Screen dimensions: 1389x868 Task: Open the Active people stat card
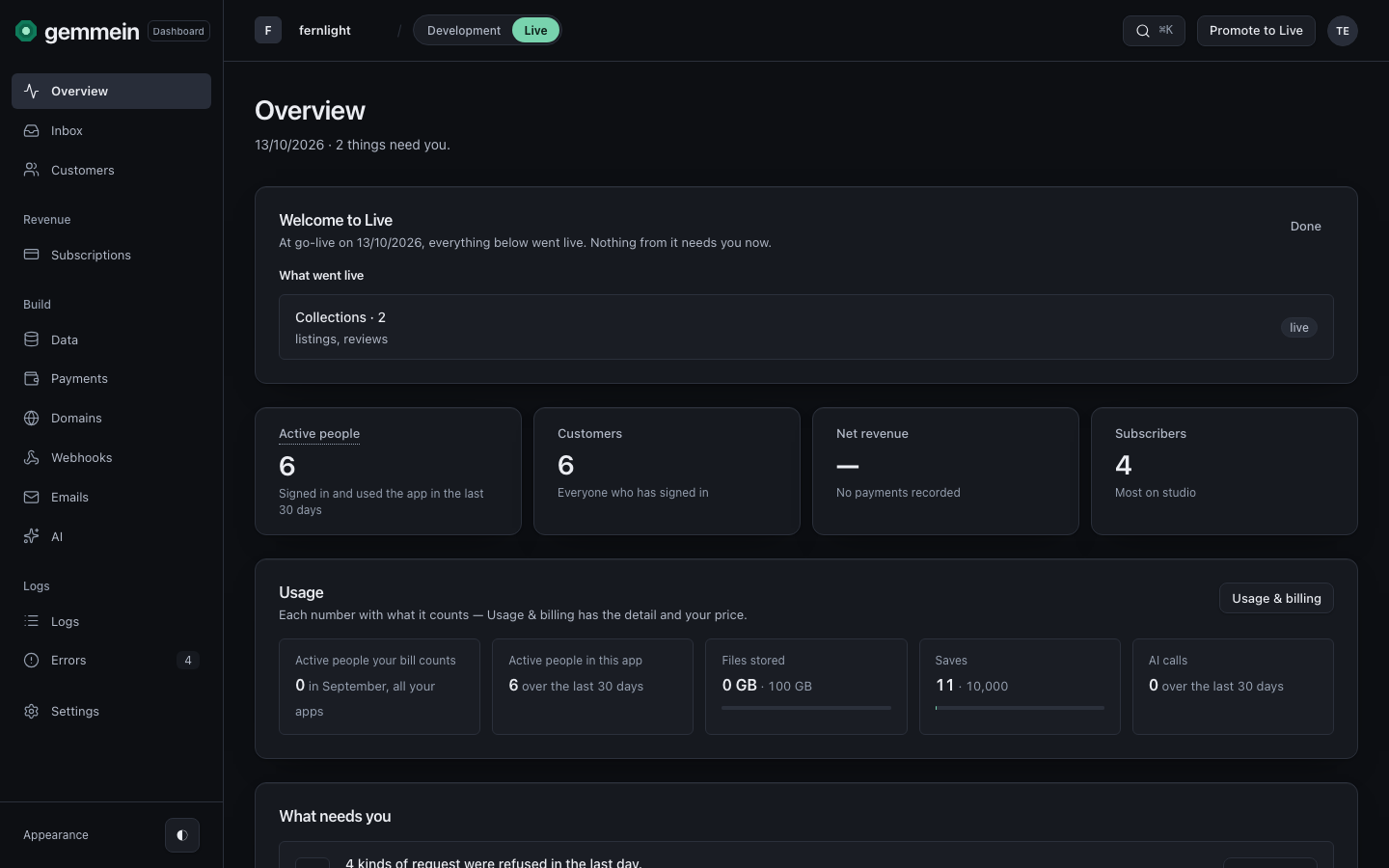coord(388,471)
